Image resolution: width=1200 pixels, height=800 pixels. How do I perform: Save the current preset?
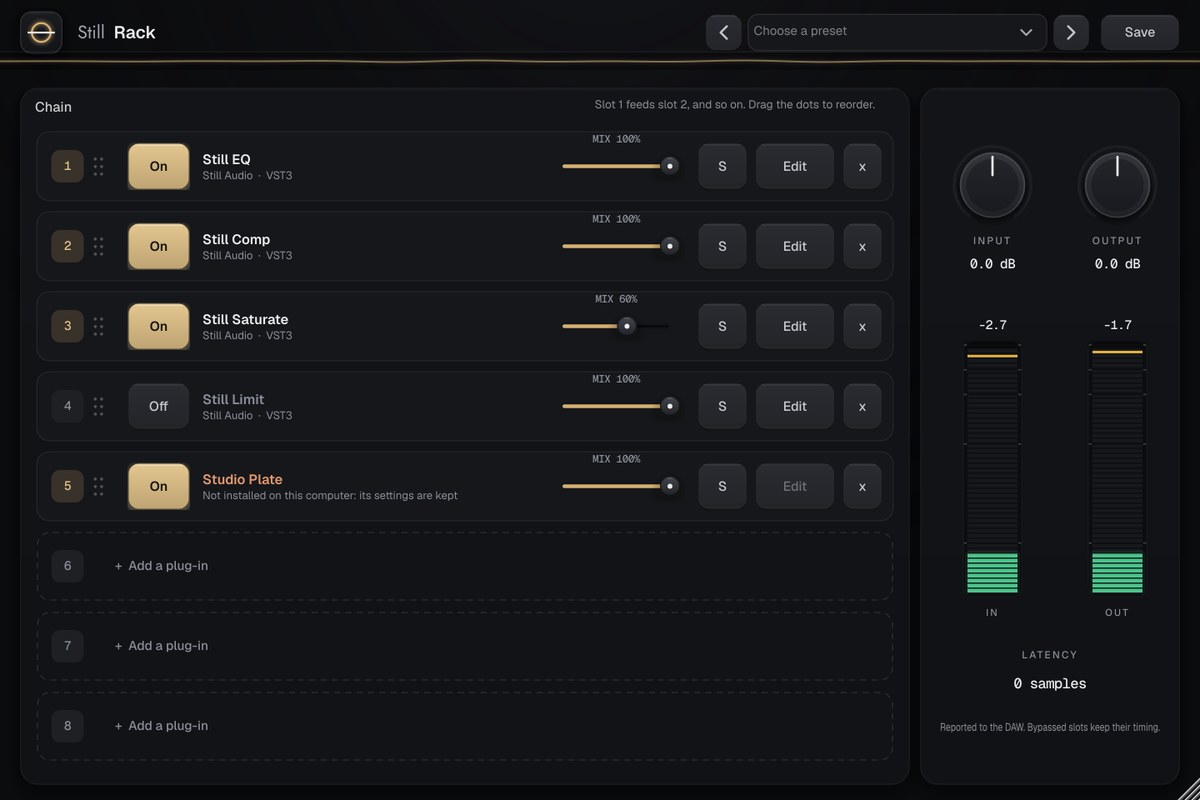(x=1140, y=32)
